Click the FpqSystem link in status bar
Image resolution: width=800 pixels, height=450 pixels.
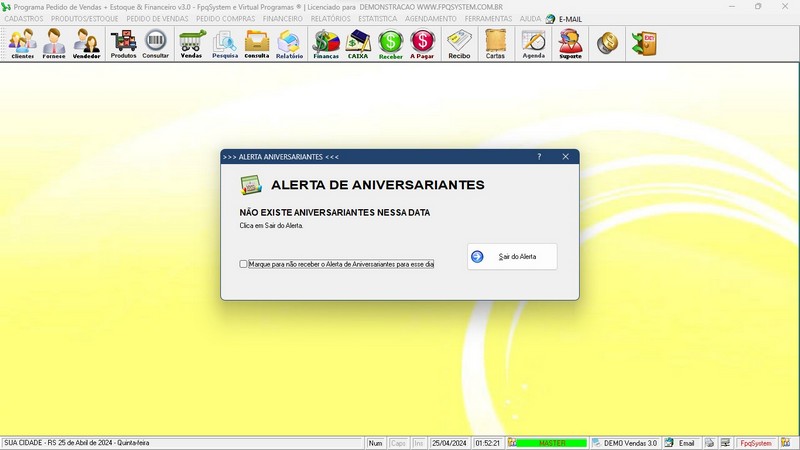756,443
